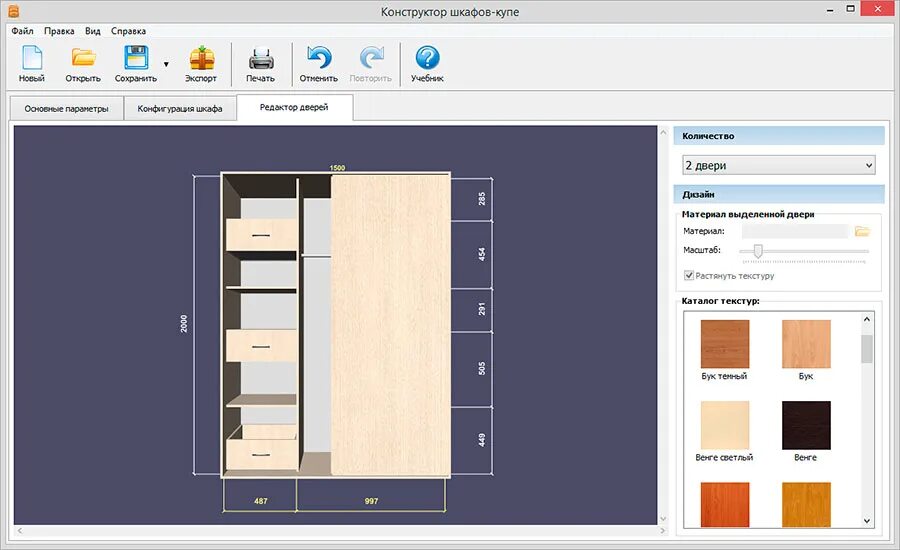
Task: Switch to the Конфигурация шкафа tab
Action: [180, 109]
